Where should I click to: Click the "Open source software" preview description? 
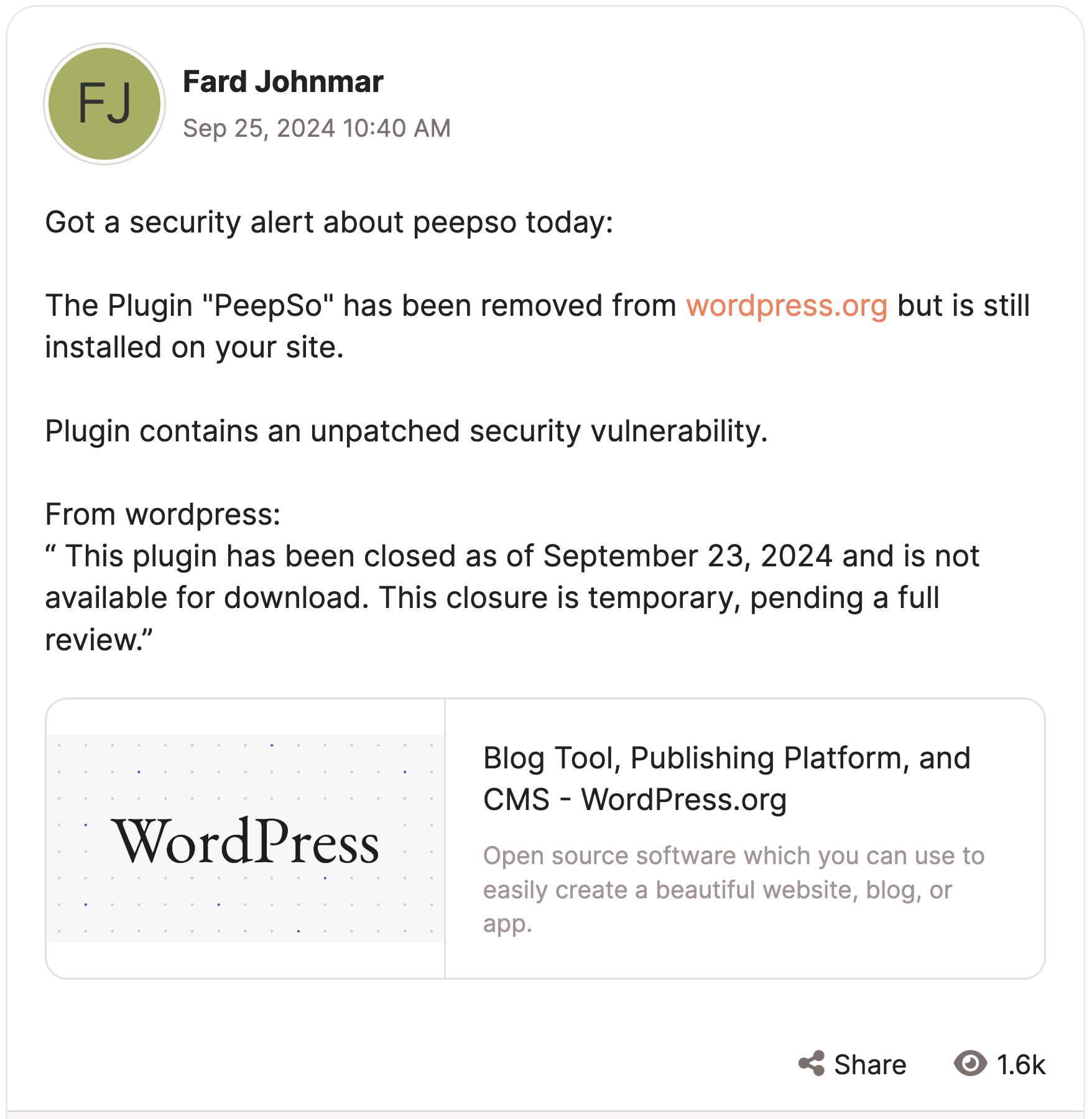pos(734,889)
